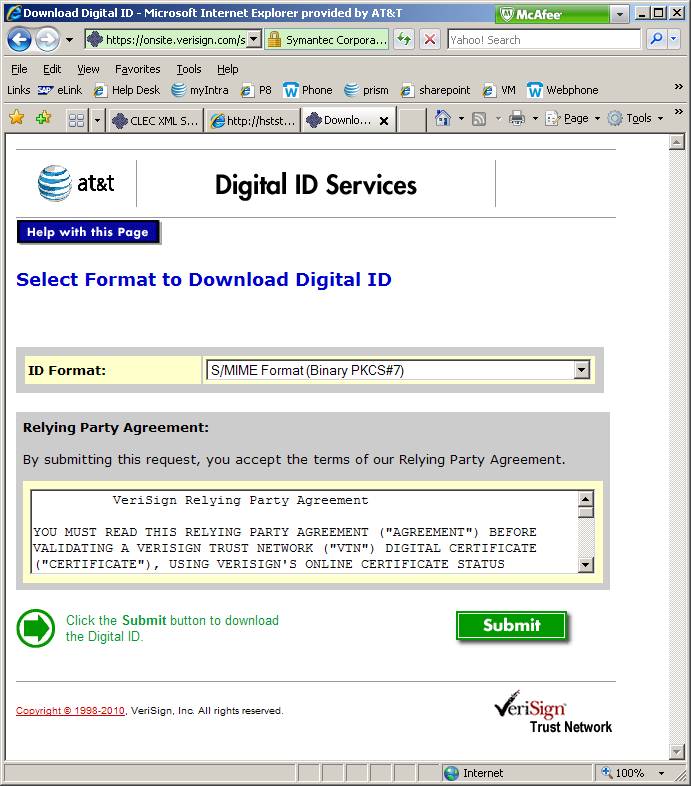
Task: Click the Symantec Corporation security lock indicator
Action: [x=327, y=40]
